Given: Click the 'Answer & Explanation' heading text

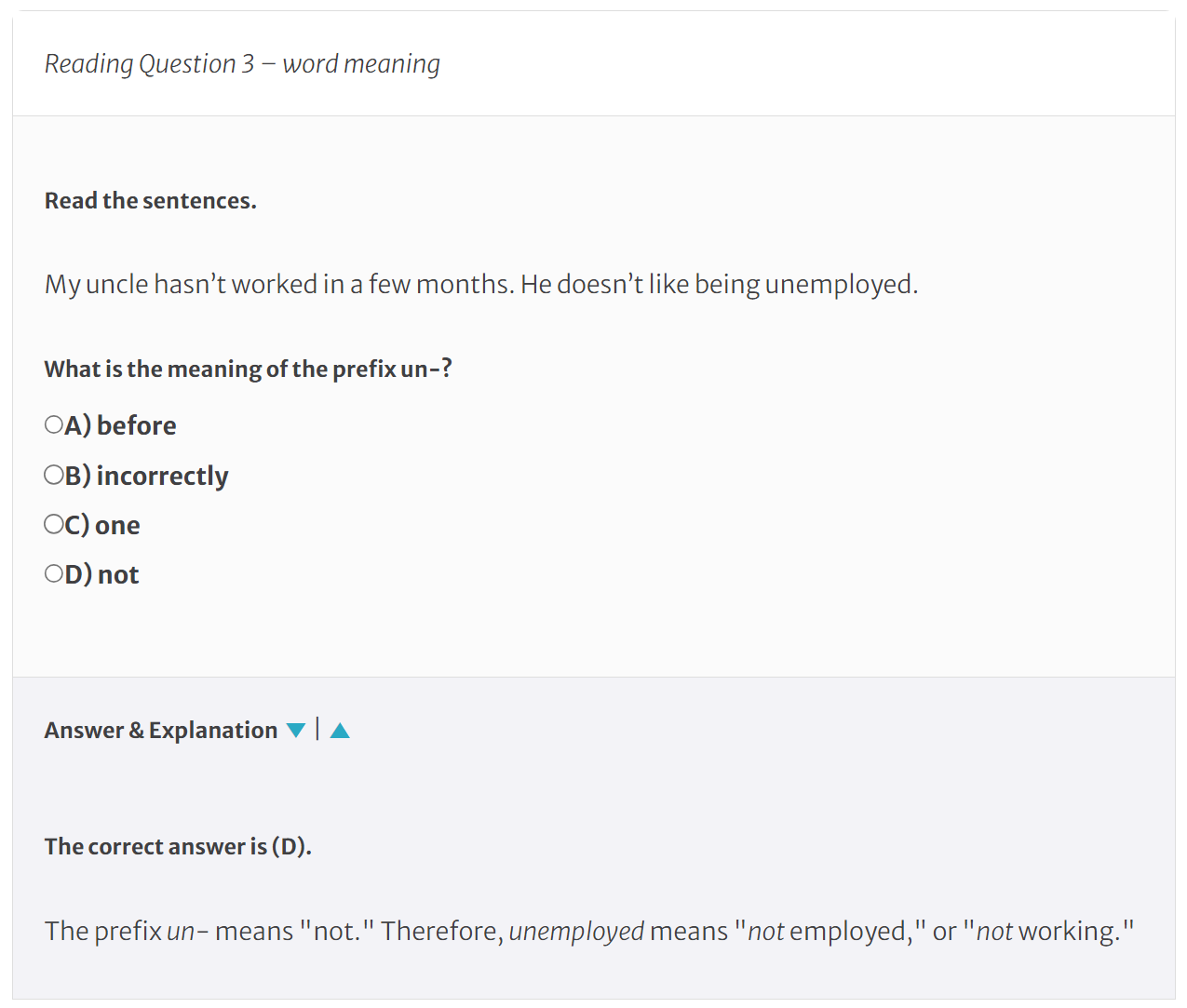Looking at the screenshot, I should pyautogui.click(x=160, y=731).
